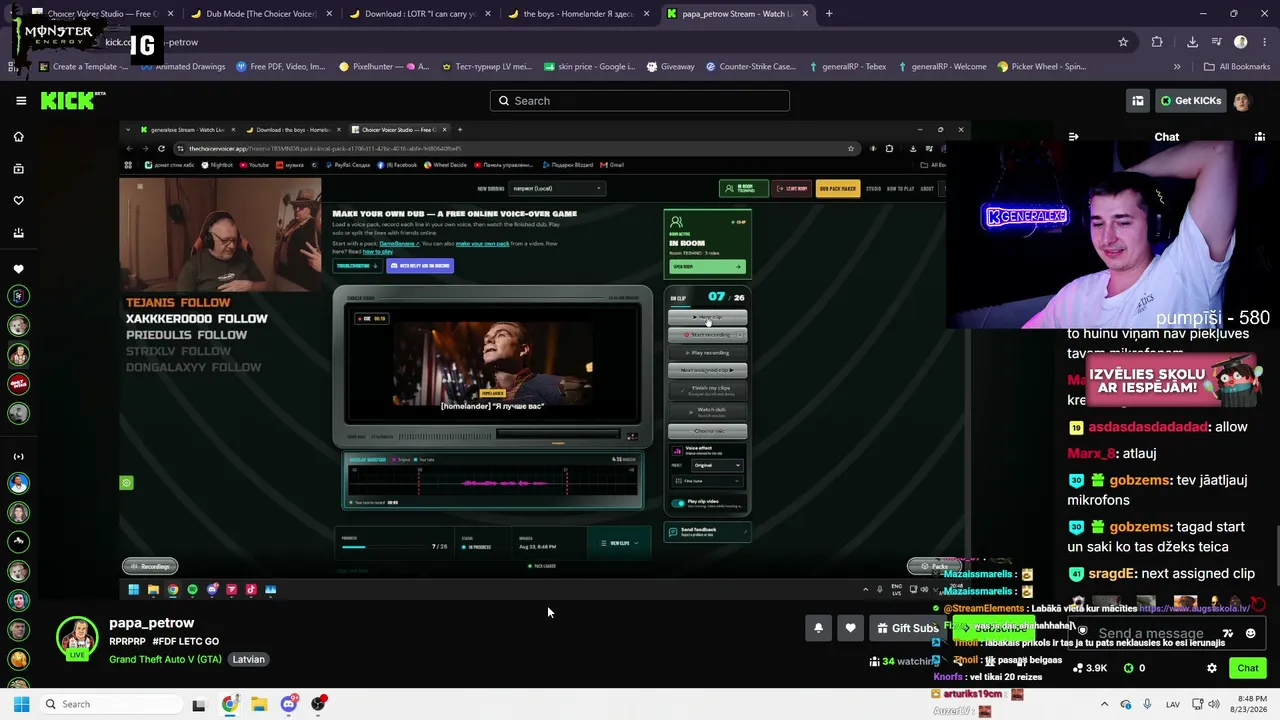Focus the Kick search box
Screen dimensions: 1280x720
(x=640, y=101)
